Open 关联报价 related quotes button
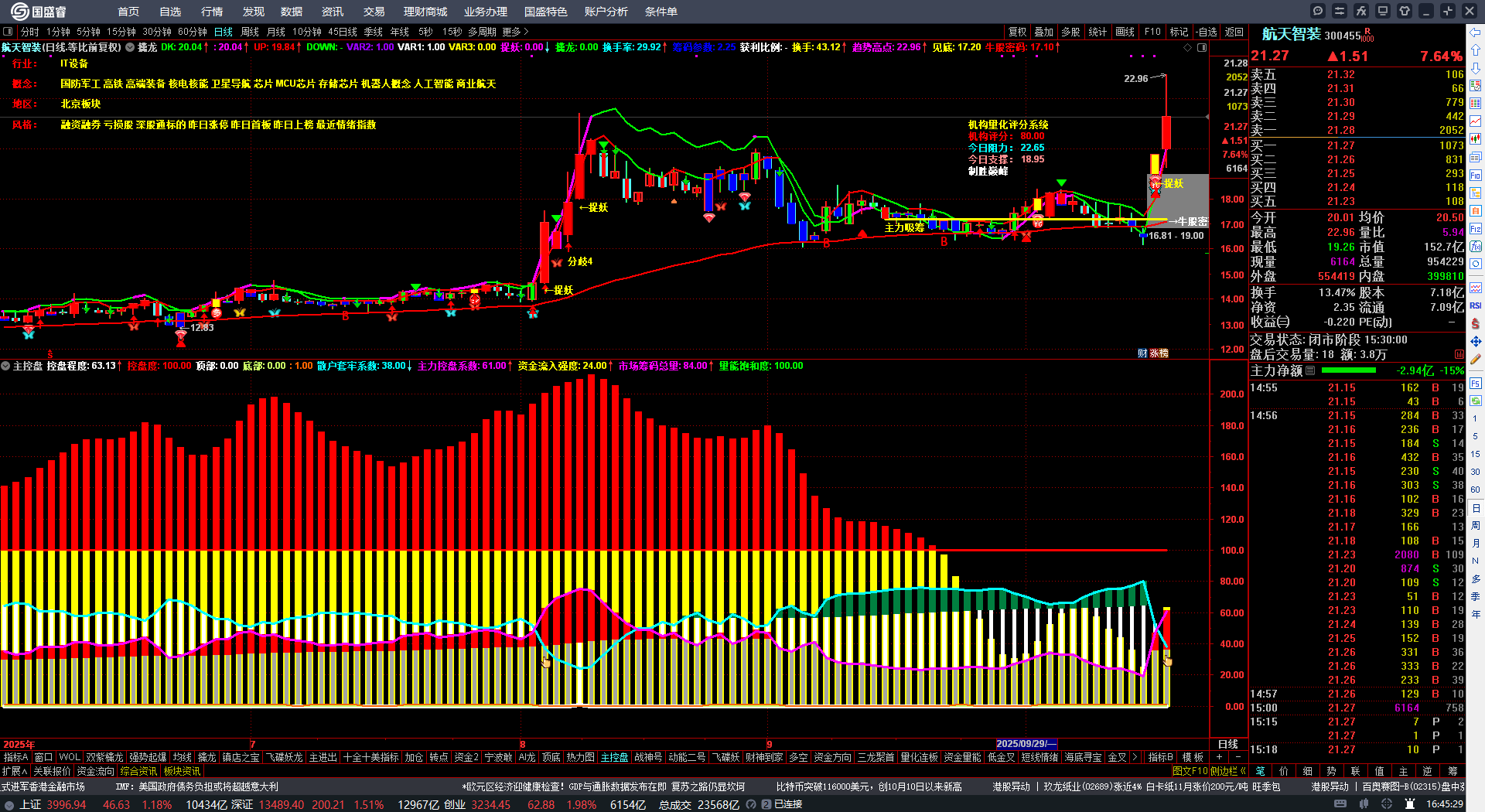The width and height of the screenshot is (1485, 812). 52,771
